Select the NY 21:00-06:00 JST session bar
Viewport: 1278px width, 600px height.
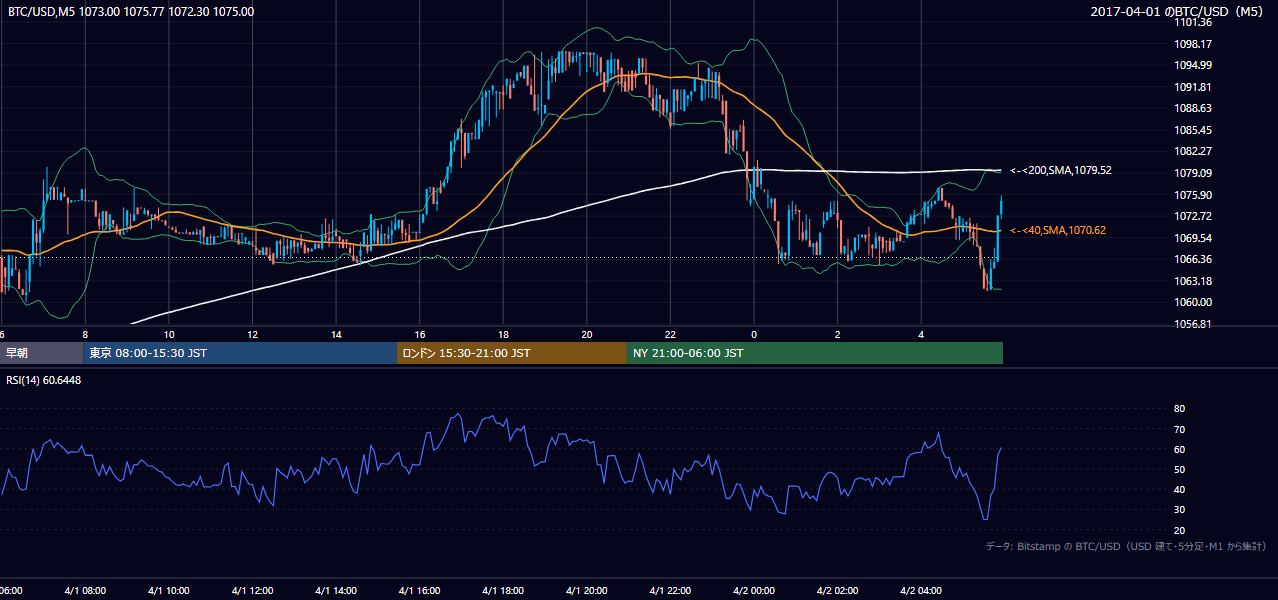point(815,353)
